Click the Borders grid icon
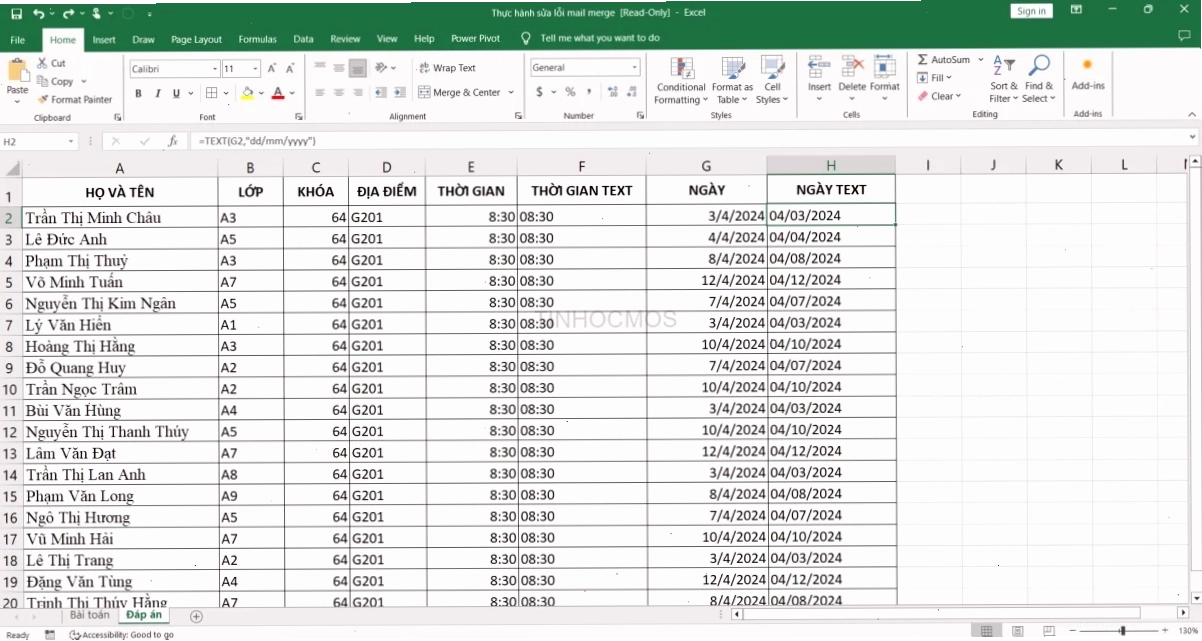Screen dimensions: 1202x641 (211, 93)
